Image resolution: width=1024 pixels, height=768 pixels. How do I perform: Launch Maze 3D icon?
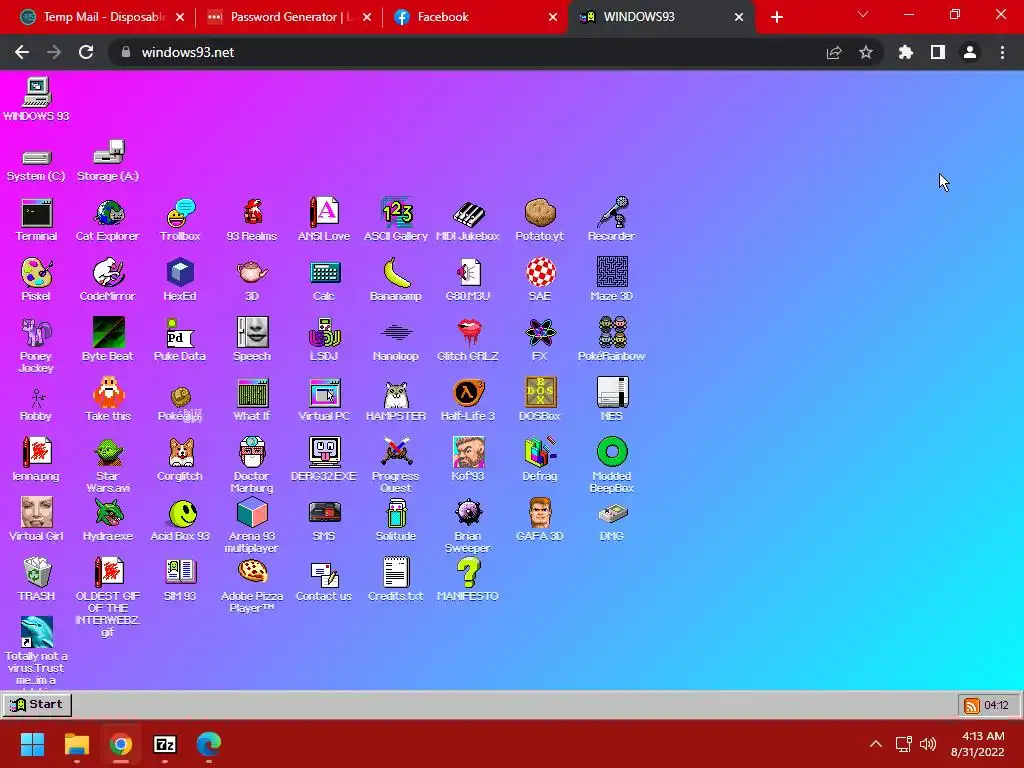[612, 280]
